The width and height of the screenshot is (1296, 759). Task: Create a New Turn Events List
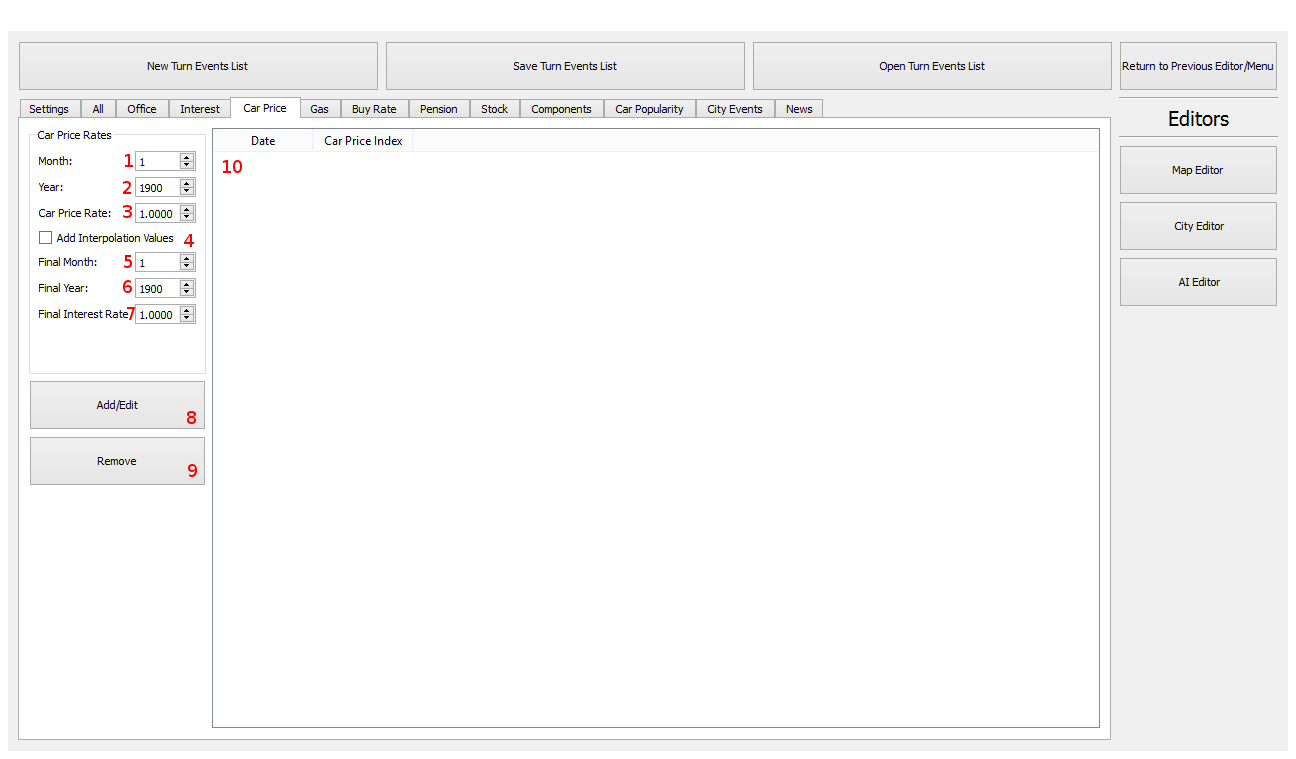[x=197, y=66]
